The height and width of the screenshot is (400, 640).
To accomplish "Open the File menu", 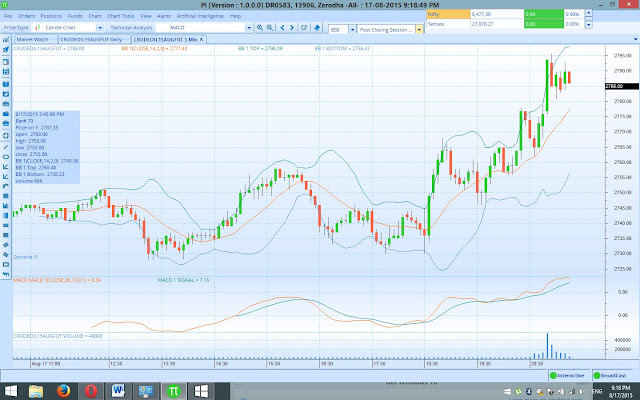I will [x=8, y=16].
